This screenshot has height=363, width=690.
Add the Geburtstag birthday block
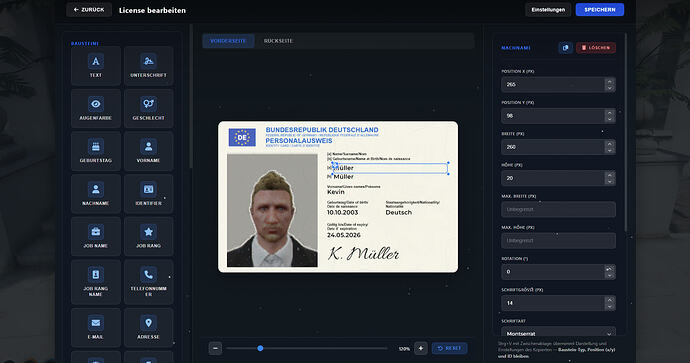[x=95, y=151]
